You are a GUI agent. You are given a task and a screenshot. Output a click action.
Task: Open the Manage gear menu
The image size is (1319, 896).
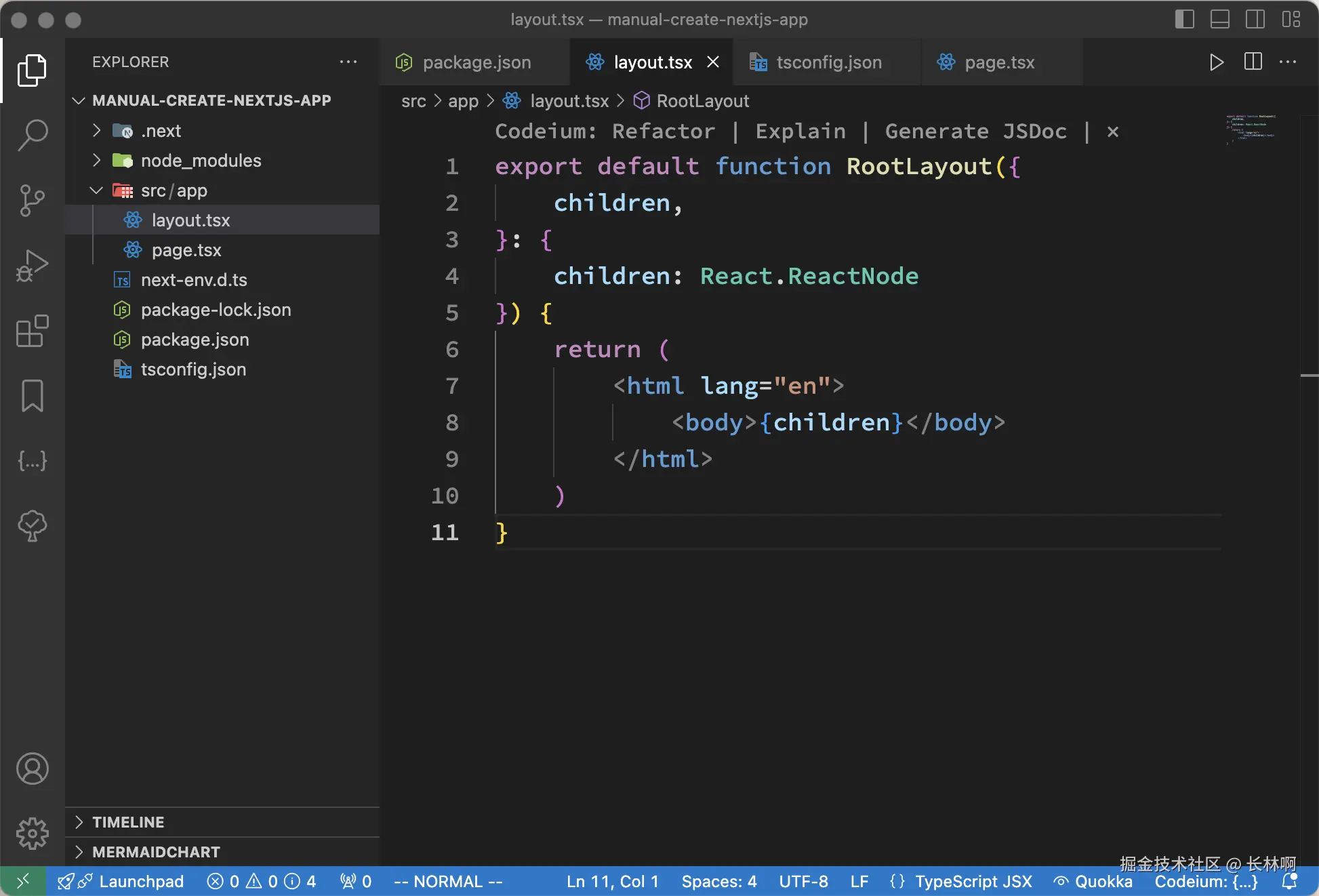click(x=32, y=833)
